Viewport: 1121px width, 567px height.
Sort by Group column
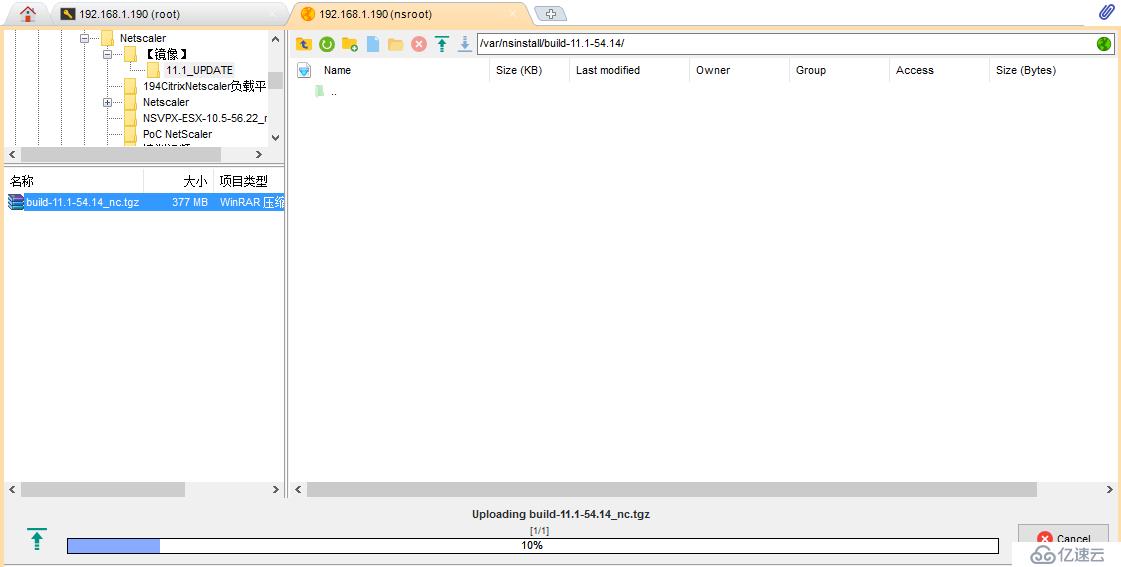point(811,70)
